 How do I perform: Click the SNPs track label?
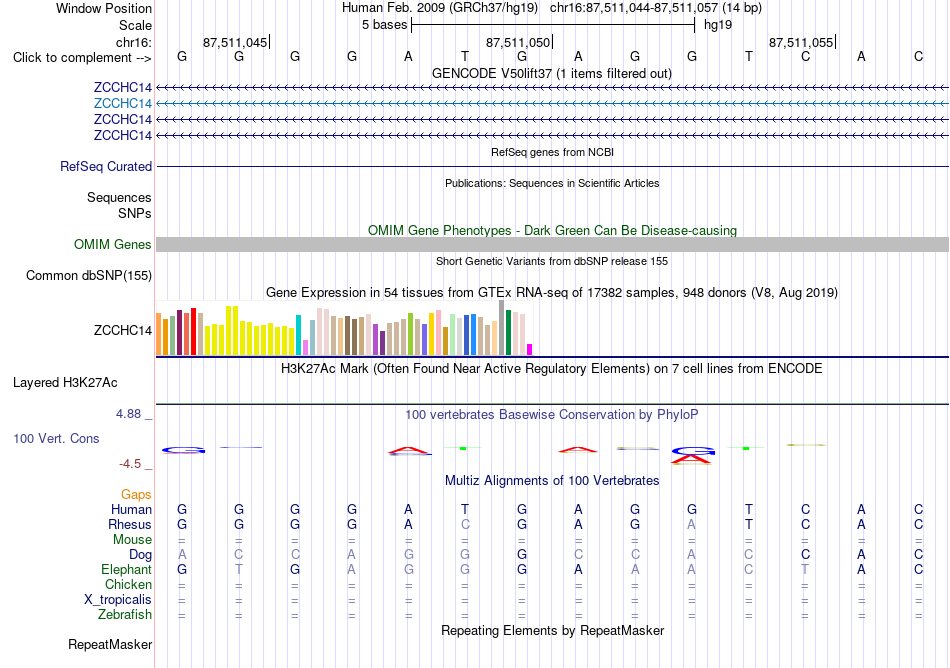tap(135, 213)
